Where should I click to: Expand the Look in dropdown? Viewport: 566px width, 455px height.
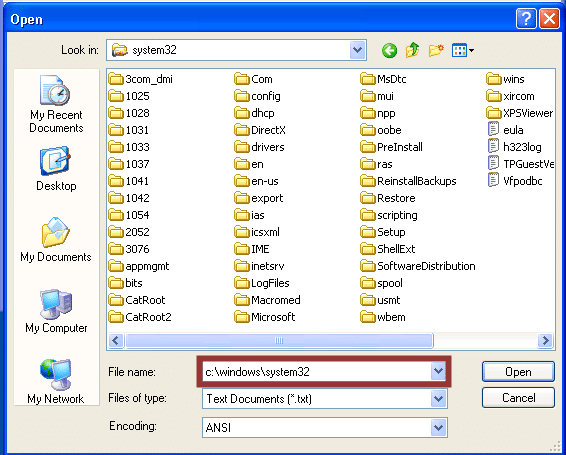point(357,50)
